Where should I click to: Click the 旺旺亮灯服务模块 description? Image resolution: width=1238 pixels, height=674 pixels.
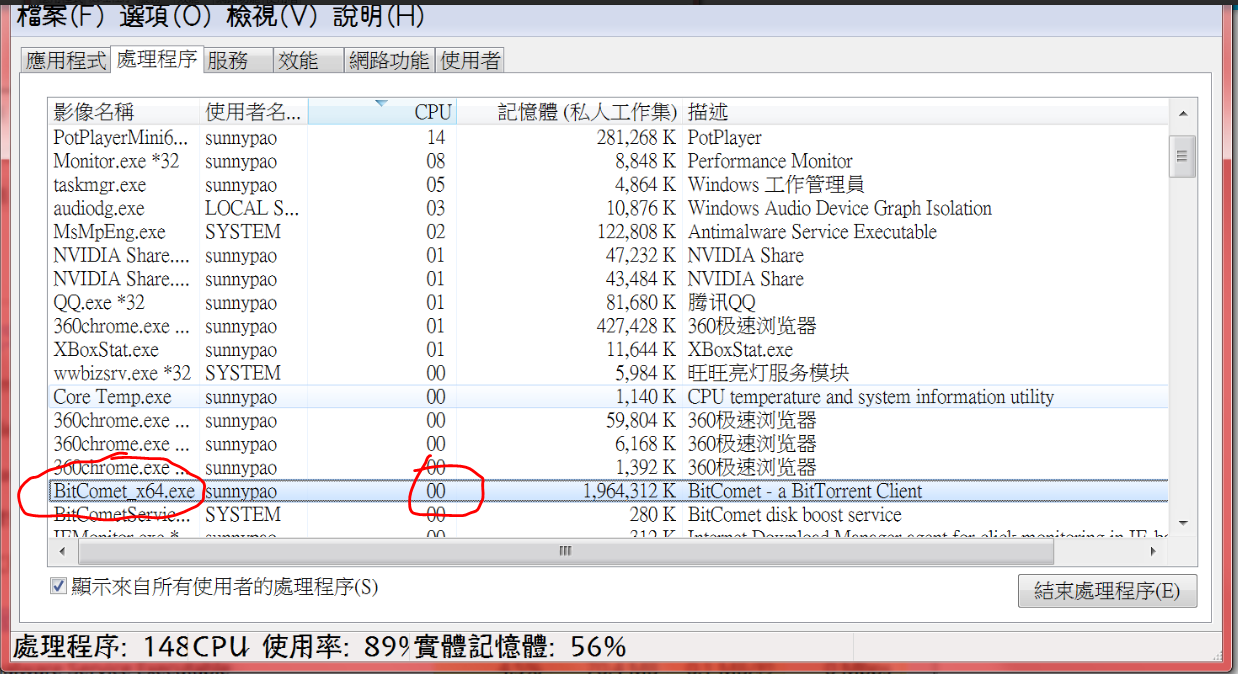tap(768, 373)
